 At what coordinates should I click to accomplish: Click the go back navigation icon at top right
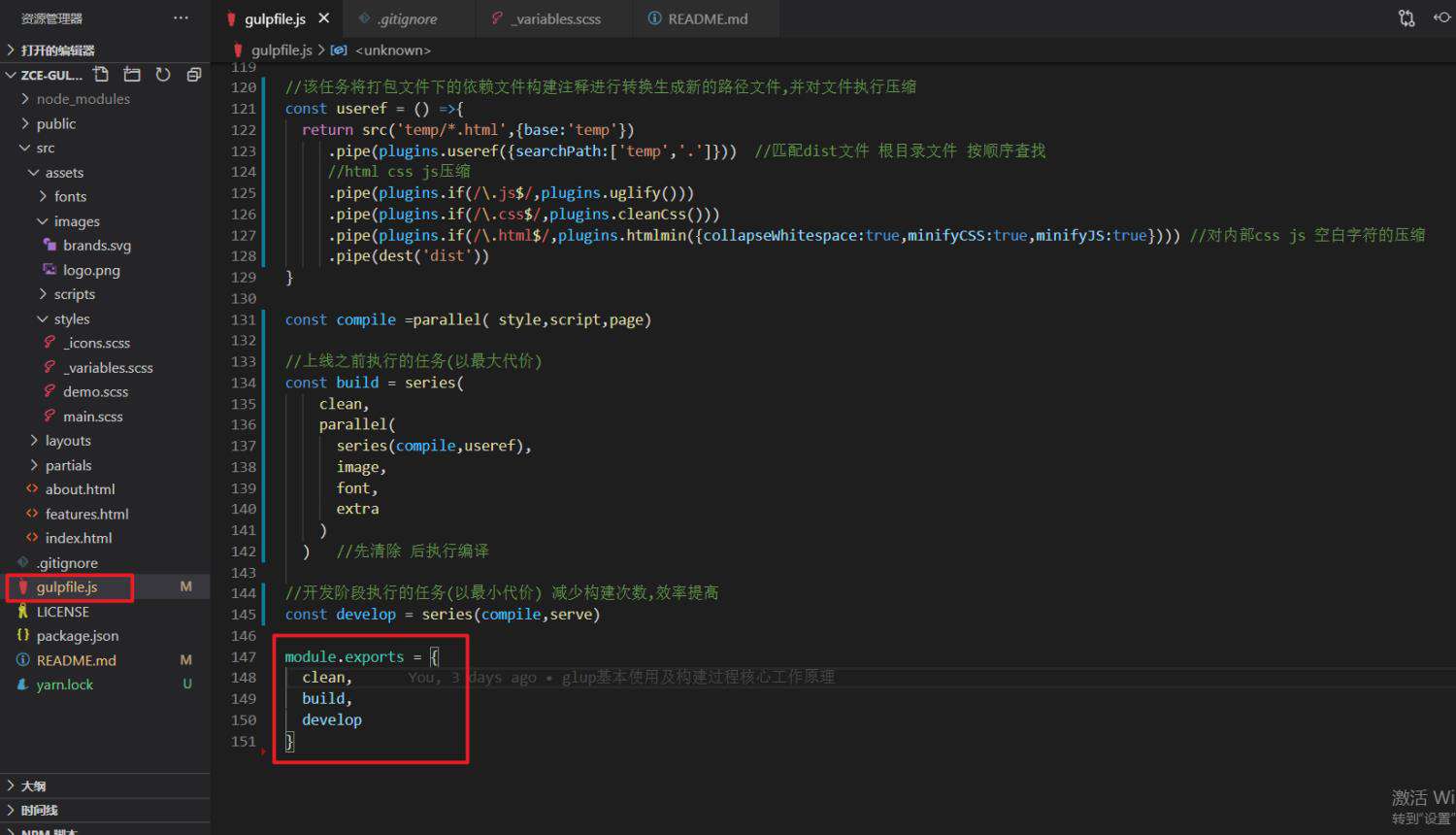(1442, 18)
